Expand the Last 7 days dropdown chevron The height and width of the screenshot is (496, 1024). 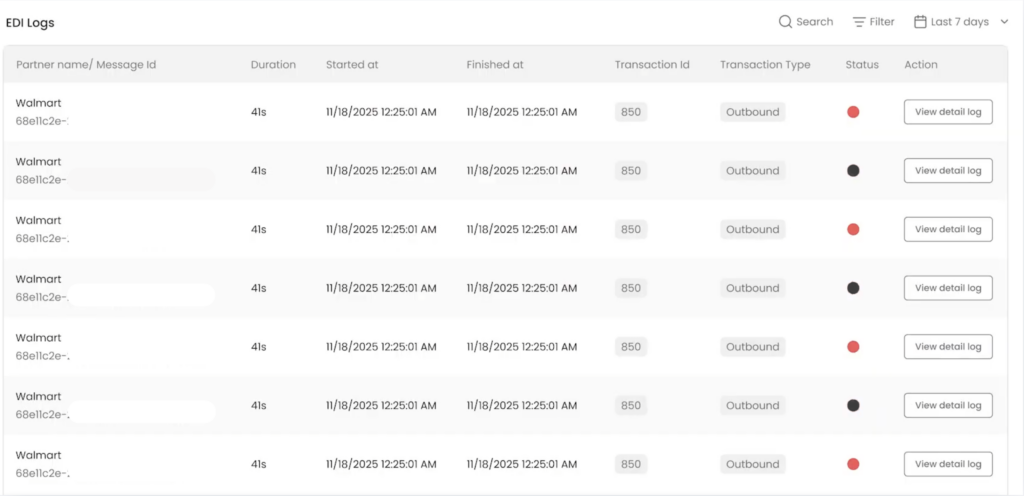[x=1004, y=22]
